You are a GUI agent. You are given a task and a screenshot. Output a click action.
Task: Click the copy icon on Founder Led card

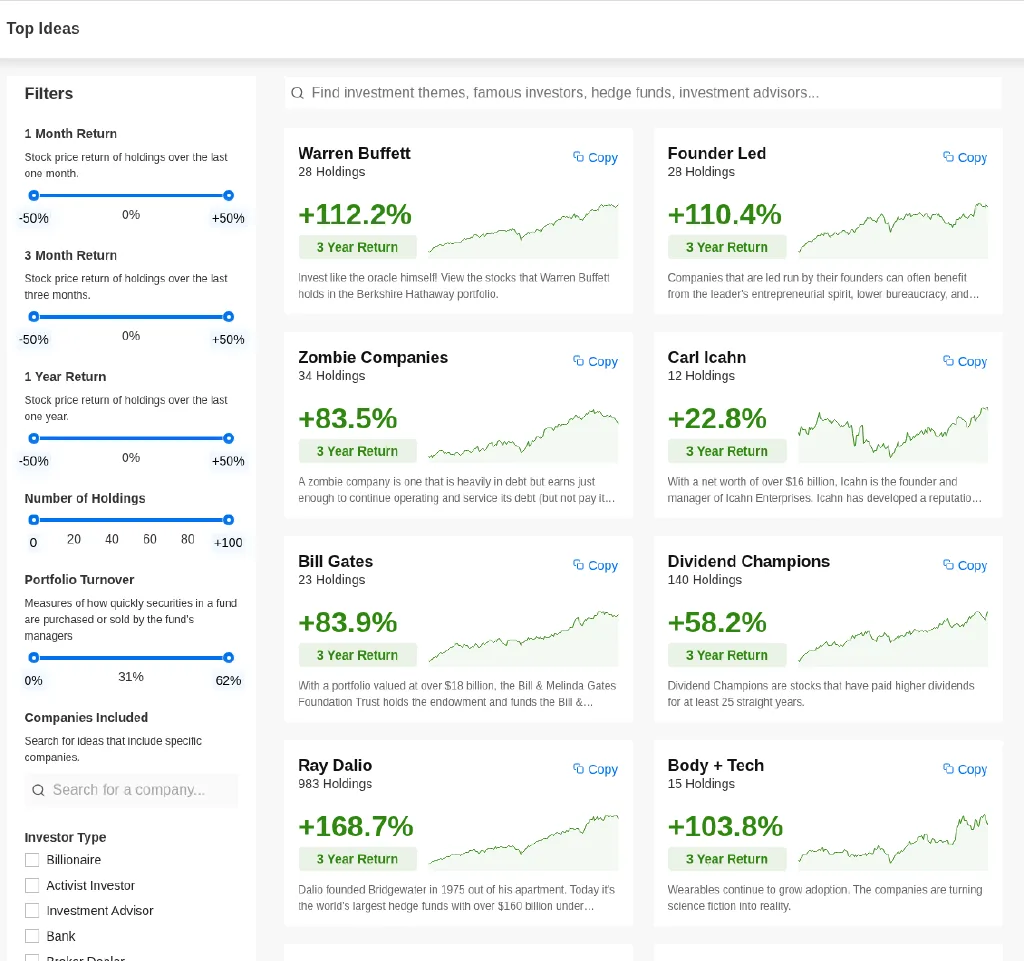coord(948,157)
